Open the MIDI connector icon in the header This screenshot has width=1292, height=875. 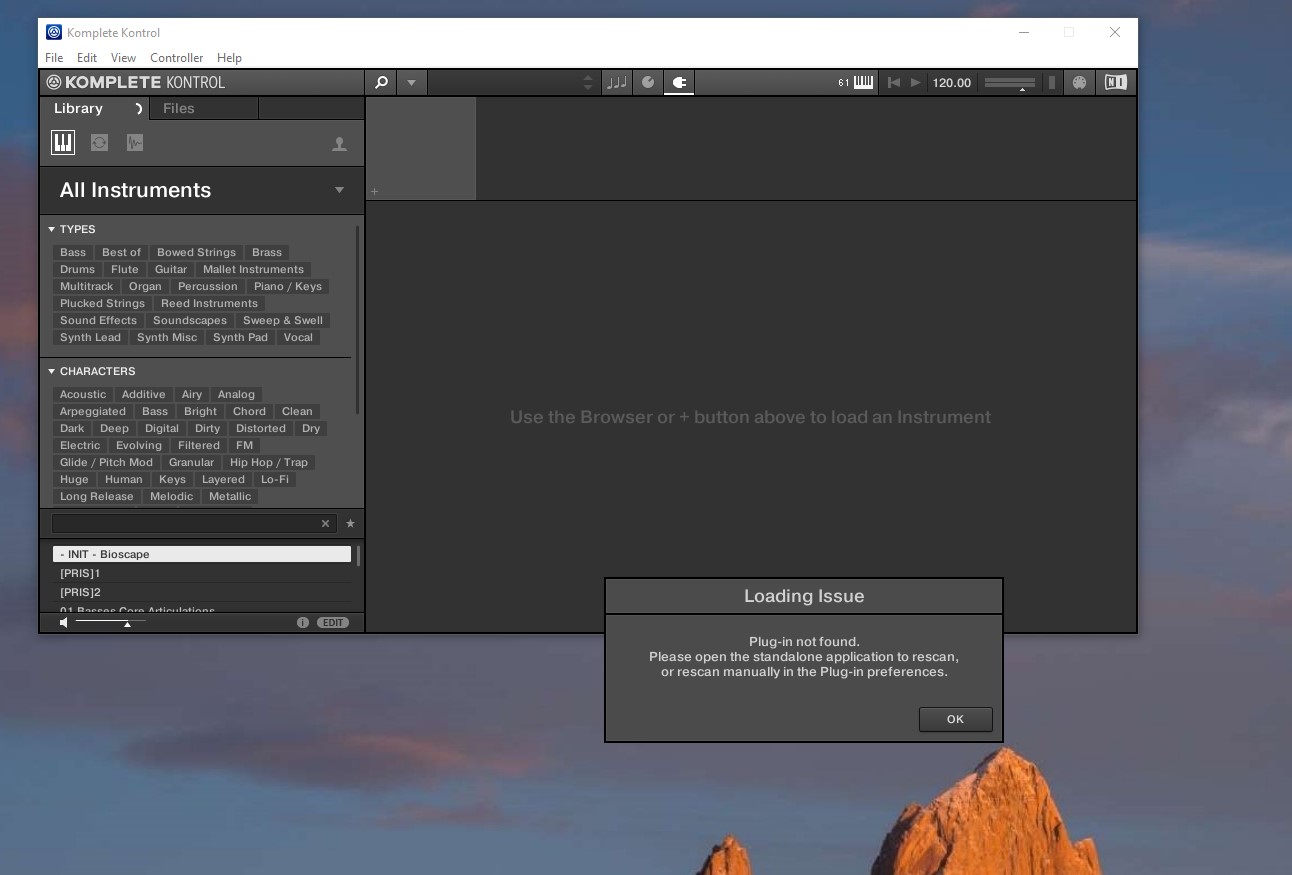pos(1079,83)
